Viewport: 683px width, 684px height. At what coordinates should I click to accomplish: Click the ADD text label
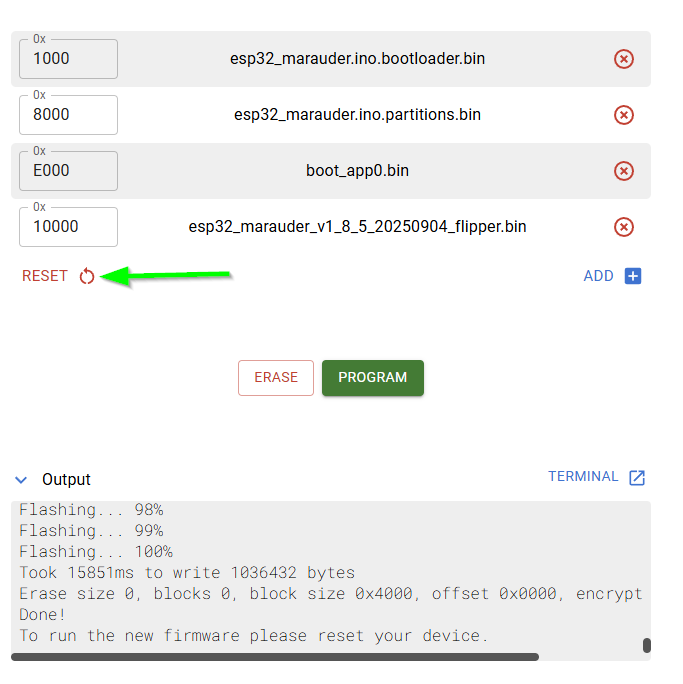click(598, 276)
